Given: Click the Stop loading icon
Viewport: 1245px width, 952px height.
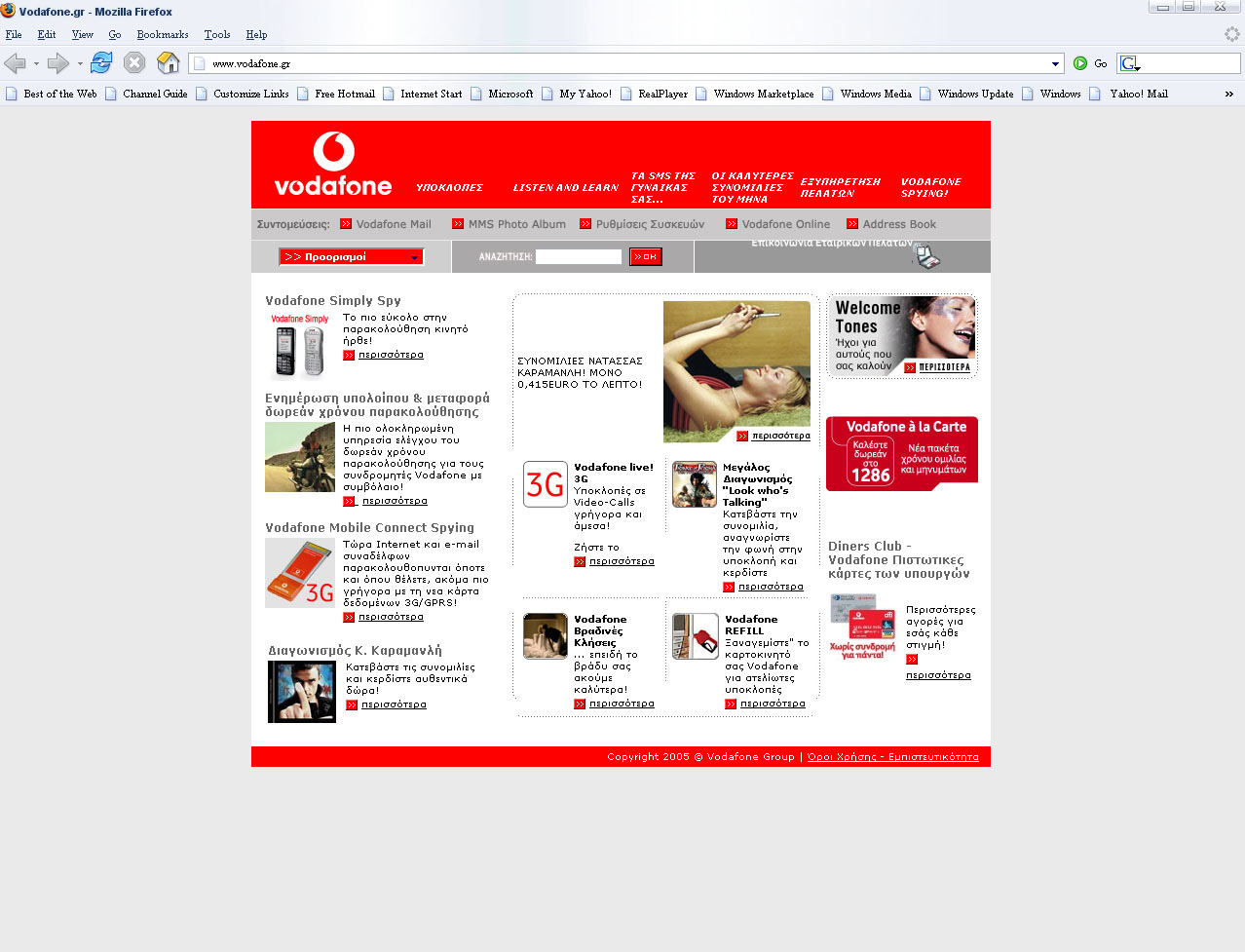Looking at the screenshot, I should (x=134, y=63).
